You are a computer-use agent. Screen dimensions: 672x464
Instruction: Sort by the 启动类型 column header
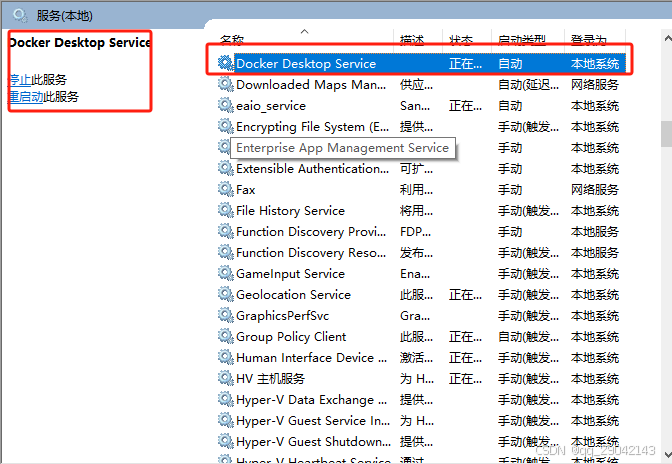[x=522, y=40]
